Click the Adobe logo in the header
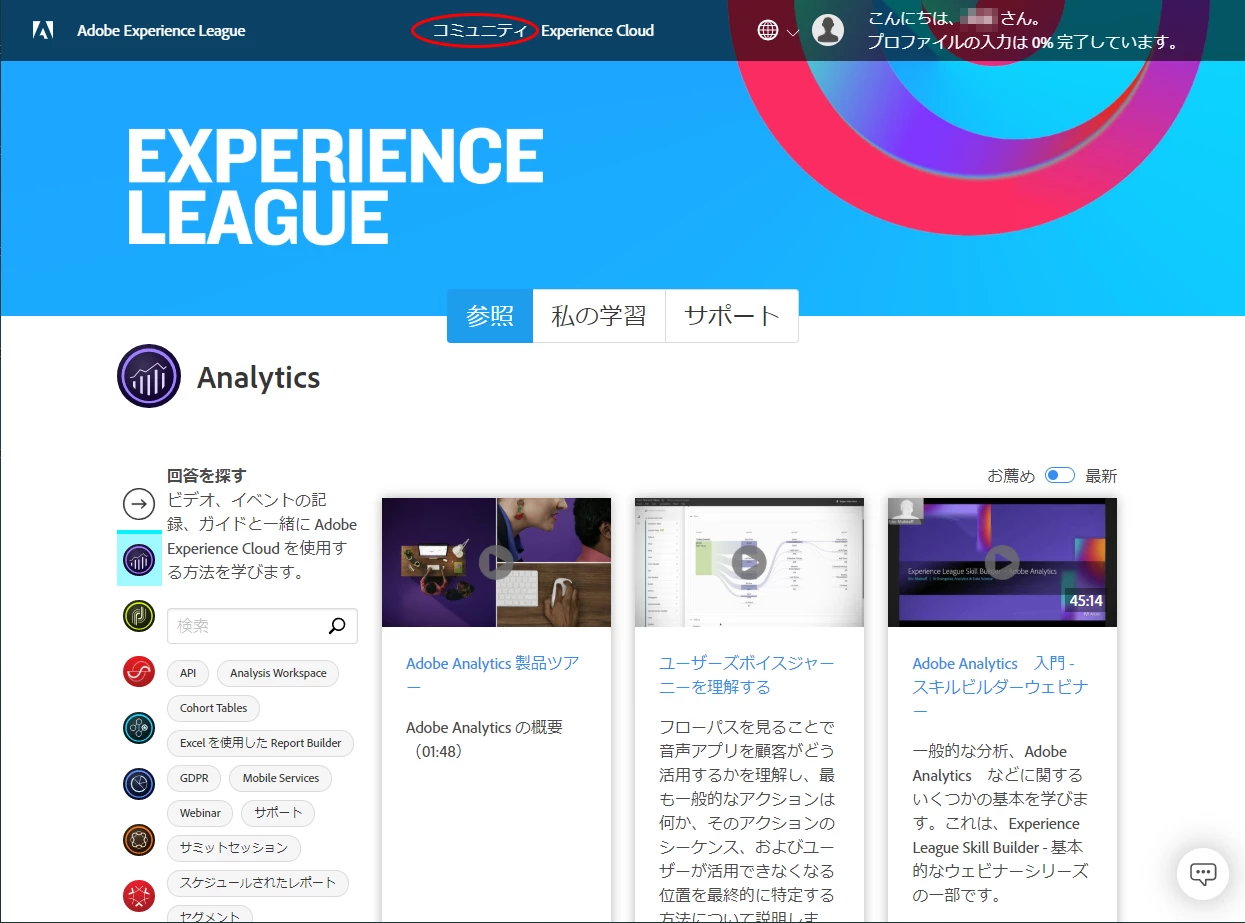1245x923 pixels. pyautogui.click(x=42, y=30)
